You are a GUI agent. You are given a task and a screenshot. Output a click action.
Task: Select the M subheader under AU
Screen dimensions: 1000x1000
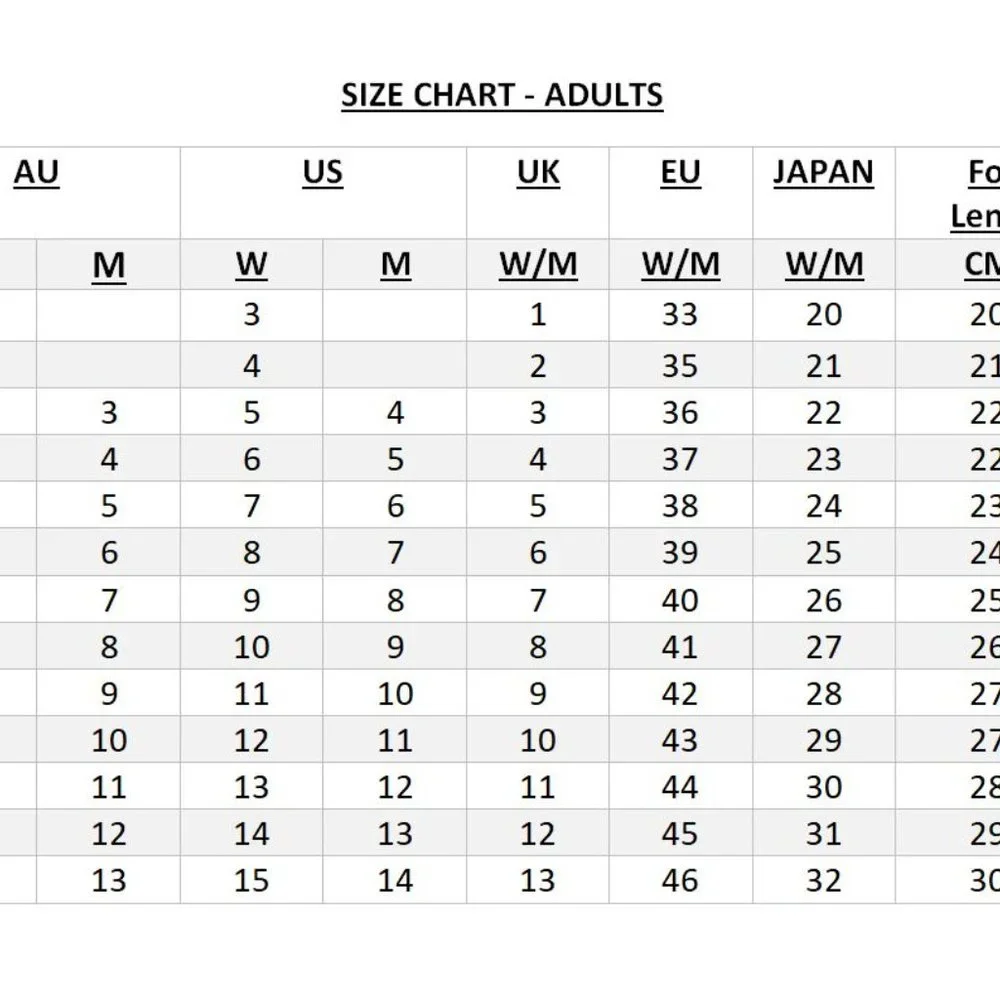point(108,265)
